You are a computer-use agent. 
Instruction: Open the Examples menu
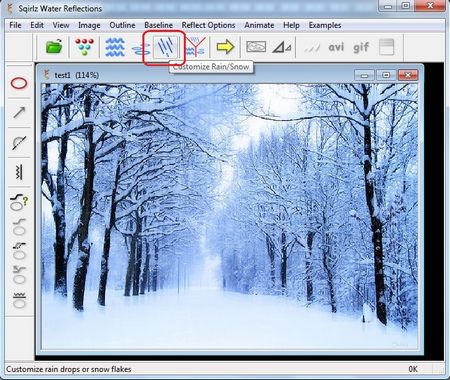point(325,25)
